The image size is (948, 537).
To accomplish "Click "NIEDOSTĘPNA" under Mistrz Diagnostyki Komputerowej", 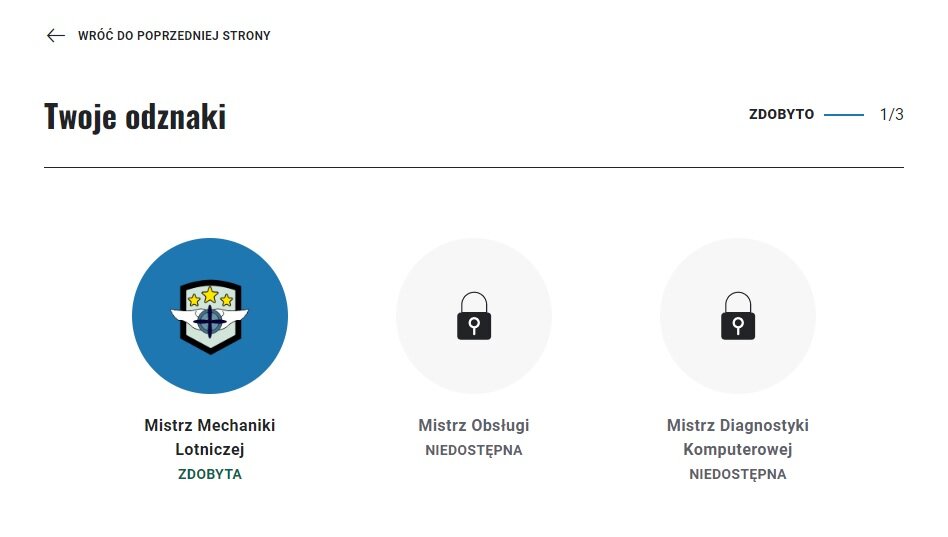I will click(x=738, y=475).
